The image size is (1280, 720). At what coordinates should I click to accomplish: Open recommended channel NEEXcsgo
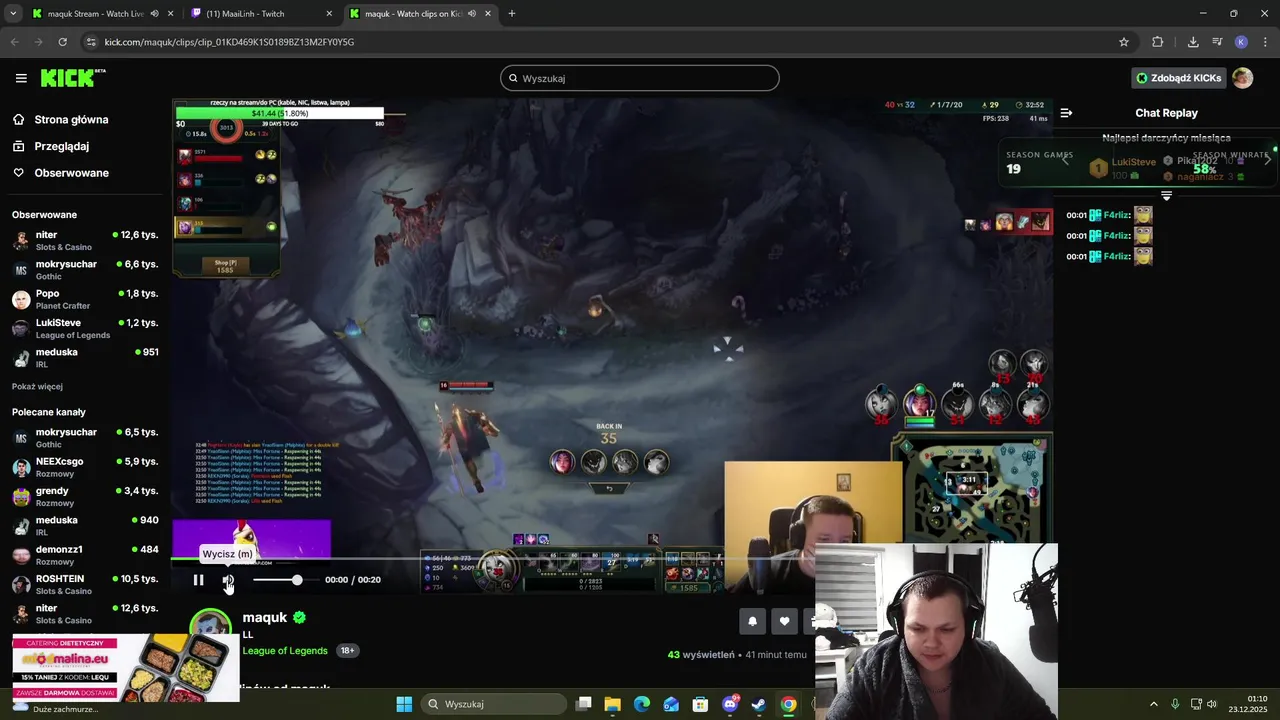(x=85, y=467)
